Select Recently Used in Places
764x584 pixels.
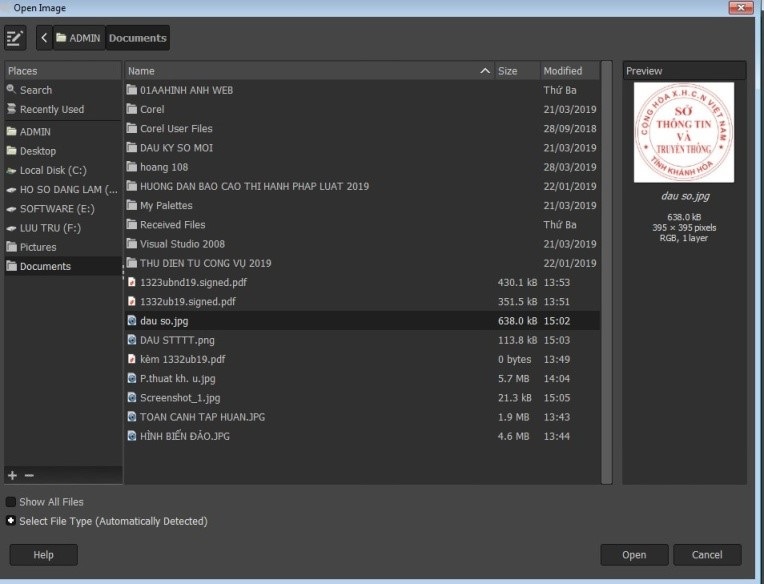pos(51,109)
